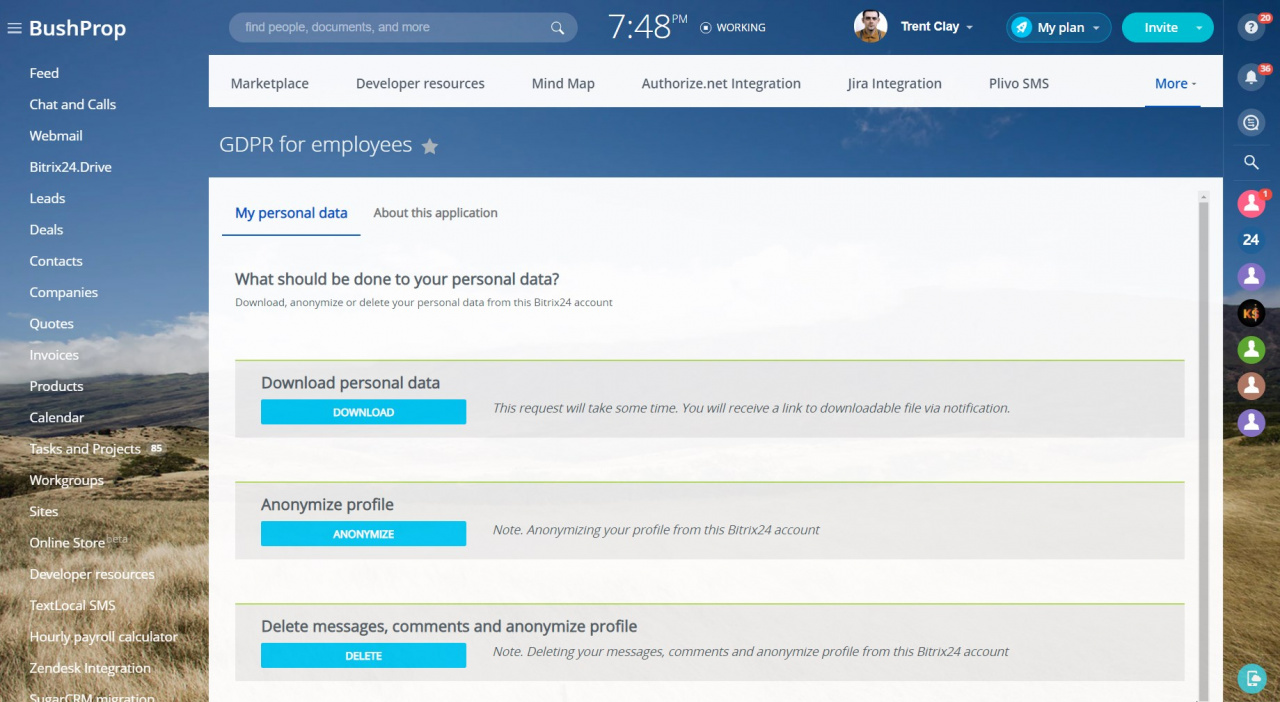Image resolution: width=1280 pixels, height=702 pixels.
Task: Open Feed in the left menu
Action: 44,73
